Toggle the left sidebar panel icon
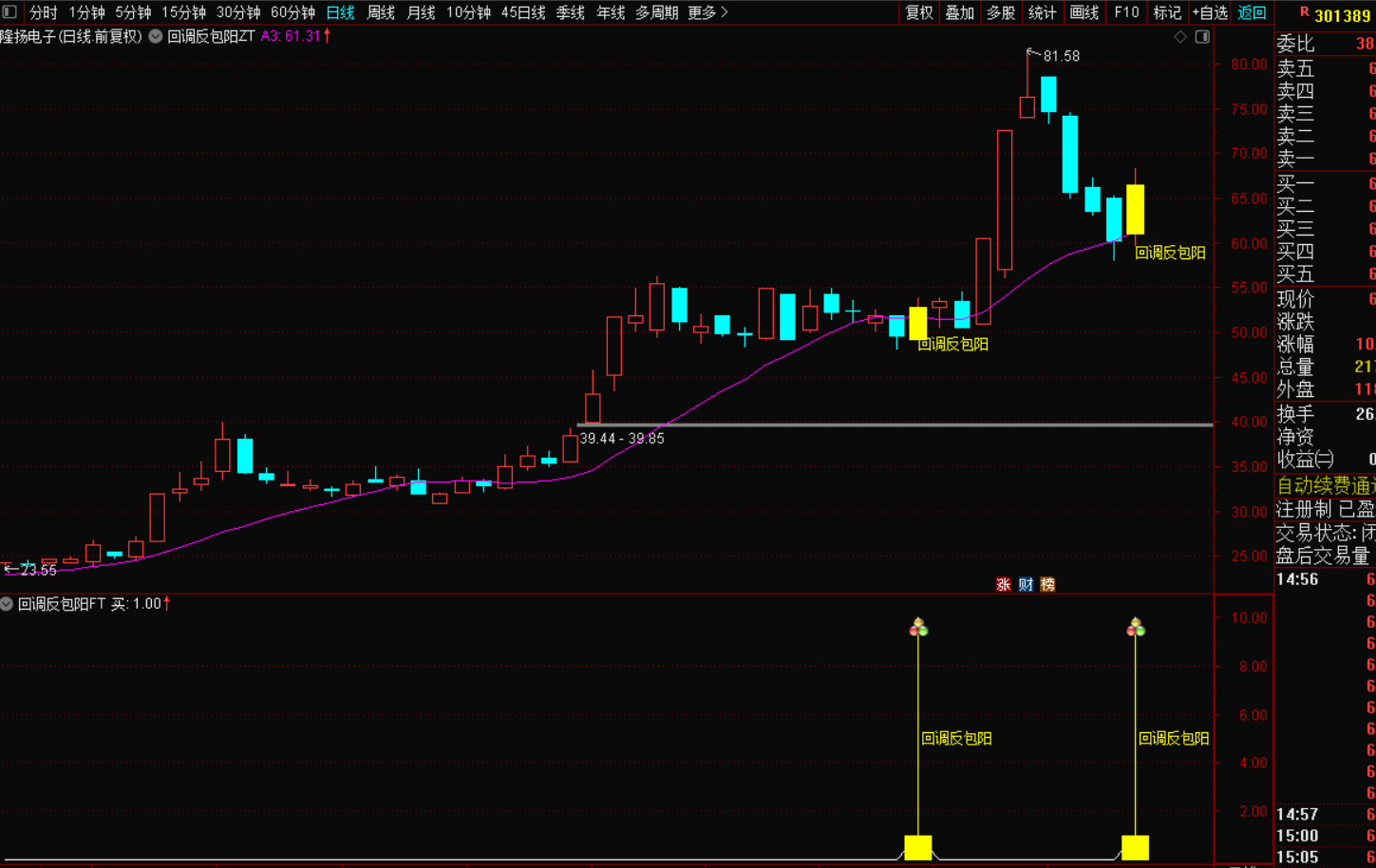Screen dimensions: 1376x868 pyautogui.click(x=9, y=12)
